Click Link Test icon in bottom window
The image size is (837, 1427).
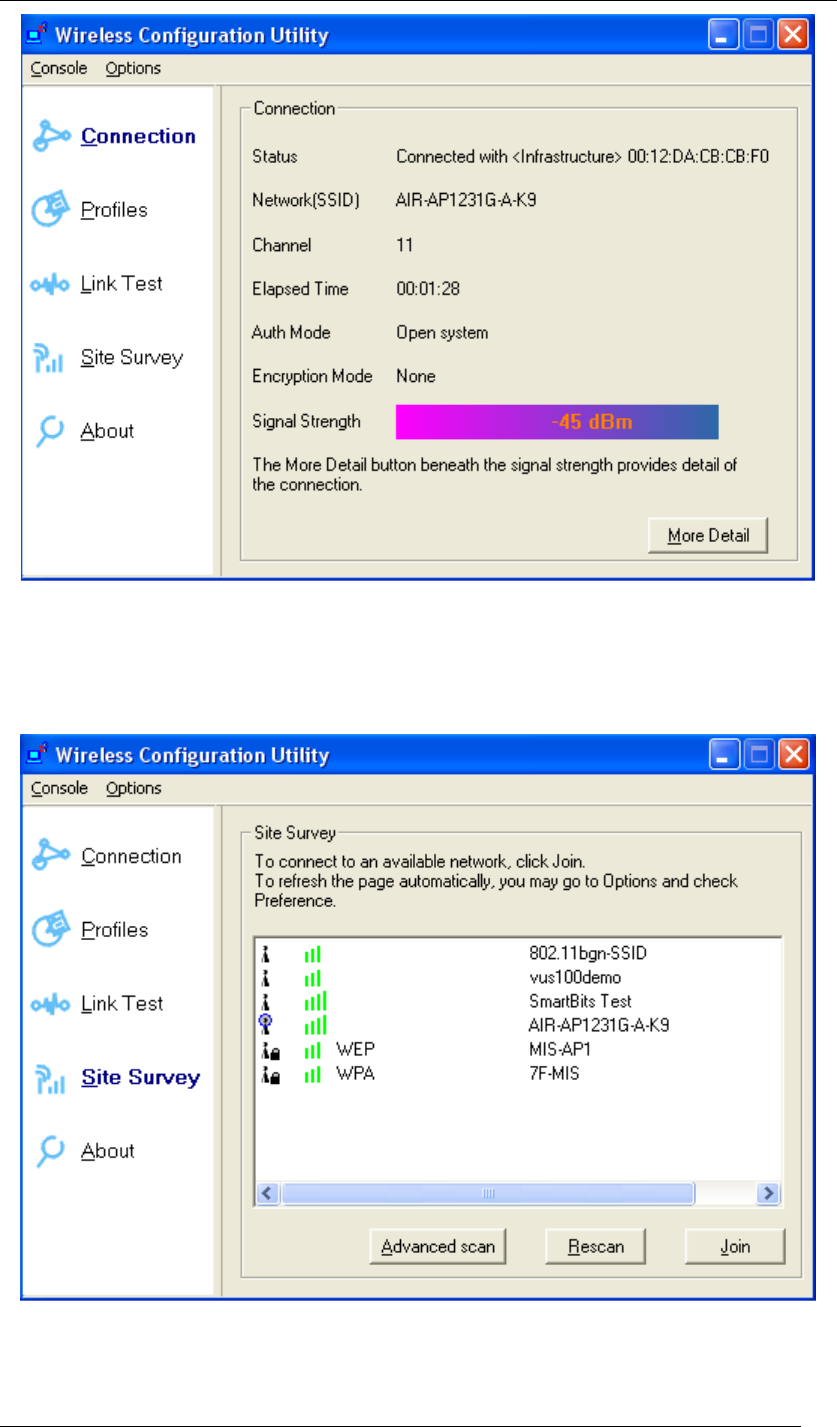tap(50, 1004)
